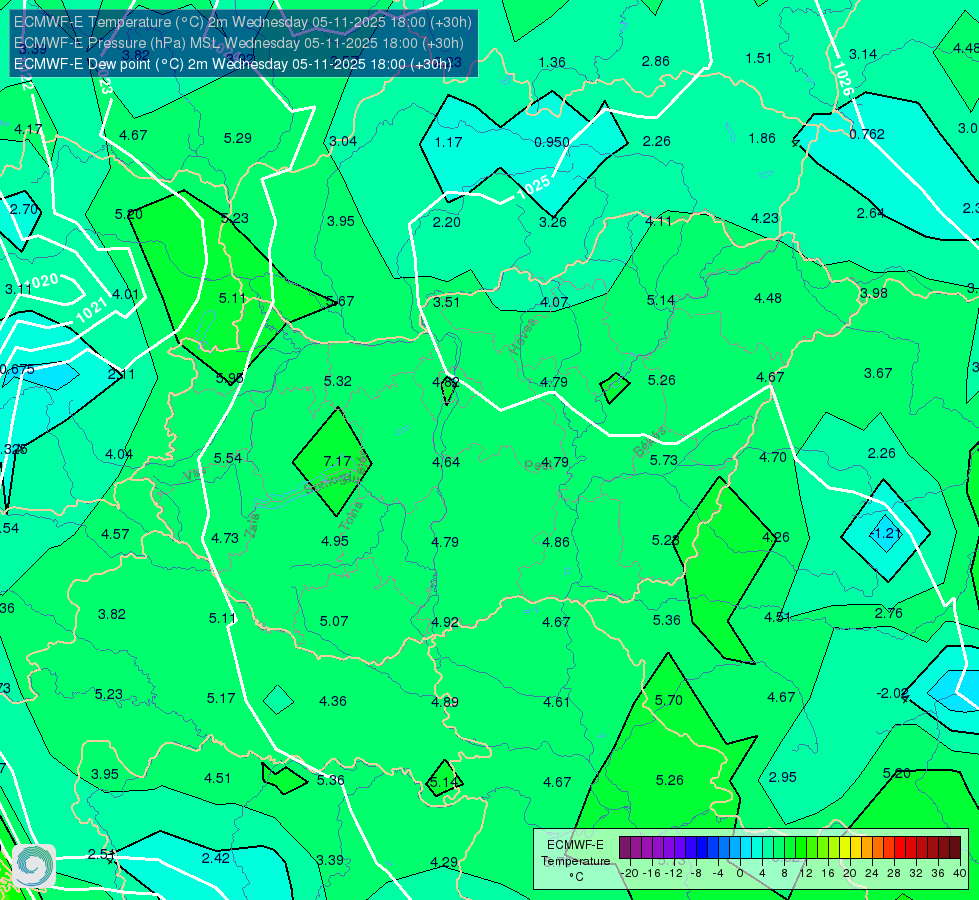
Task: Click the 3.98 temperature value
Action: (873, 293)
